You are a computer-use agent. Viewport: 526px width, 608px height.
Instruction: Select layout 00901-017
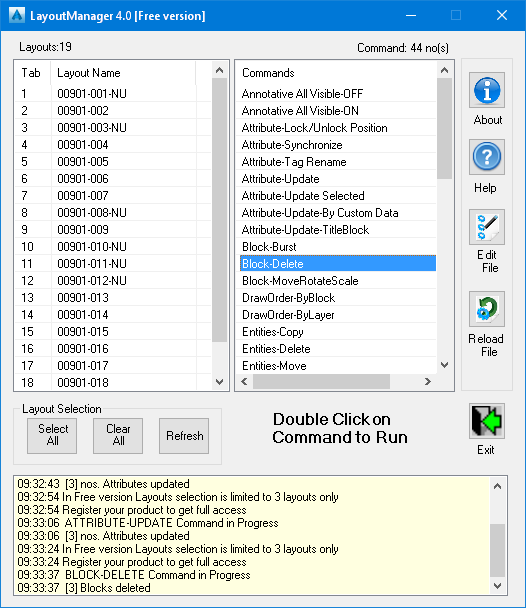click(113, 366)
